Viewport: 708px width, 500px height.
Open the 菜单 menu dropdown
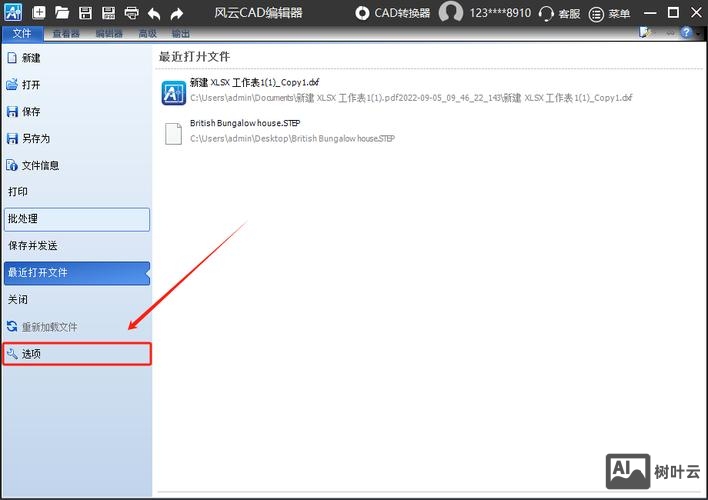[x=610, y=13]
